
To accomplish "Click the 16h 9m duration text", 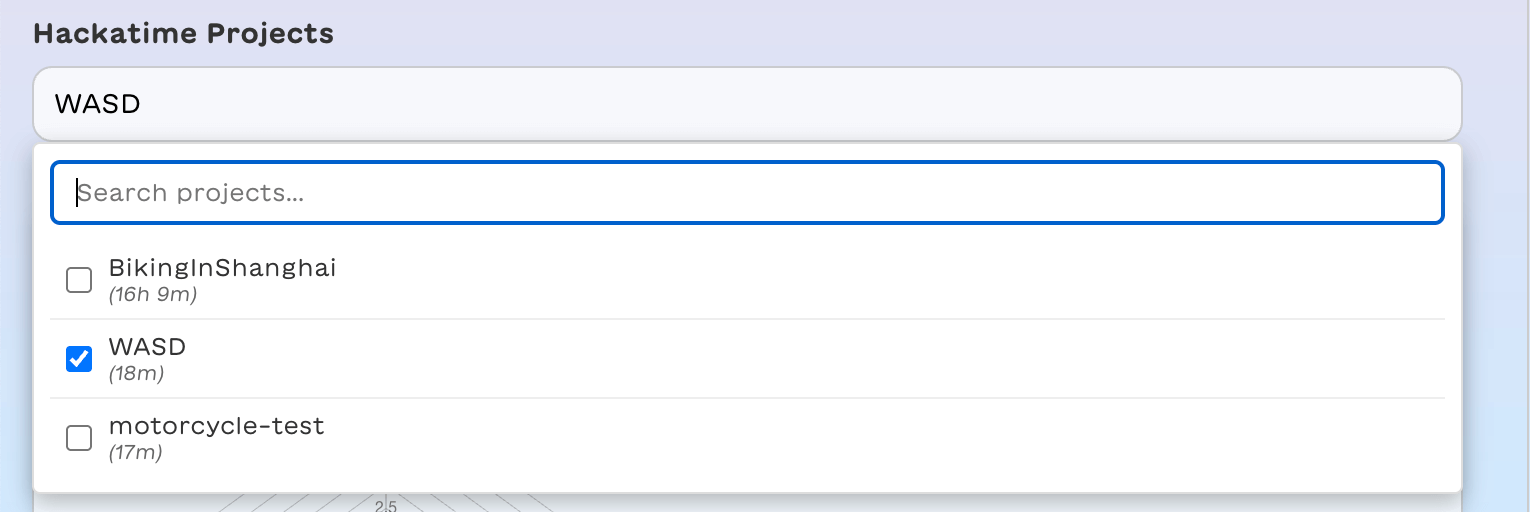I will point(153,295).
